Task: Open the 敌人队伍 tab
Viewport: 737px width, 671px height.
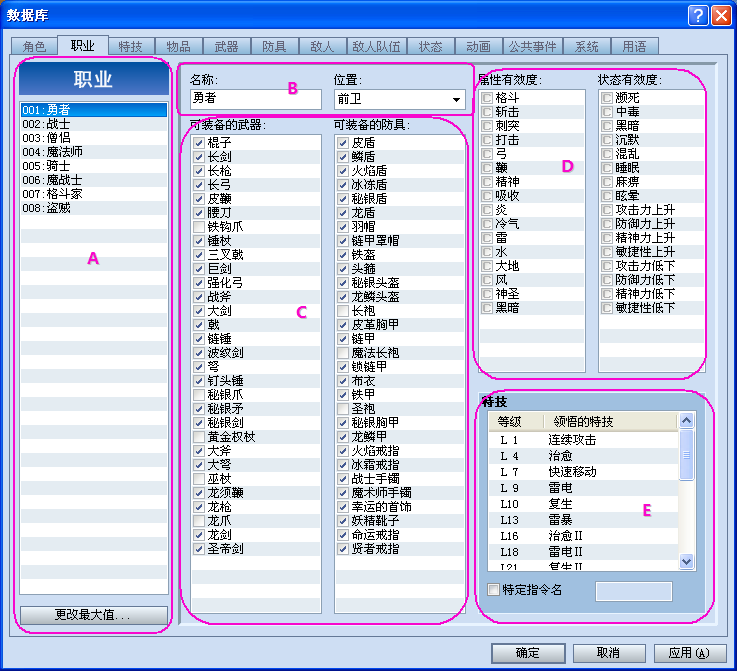Action: click(x=376, y=47)
